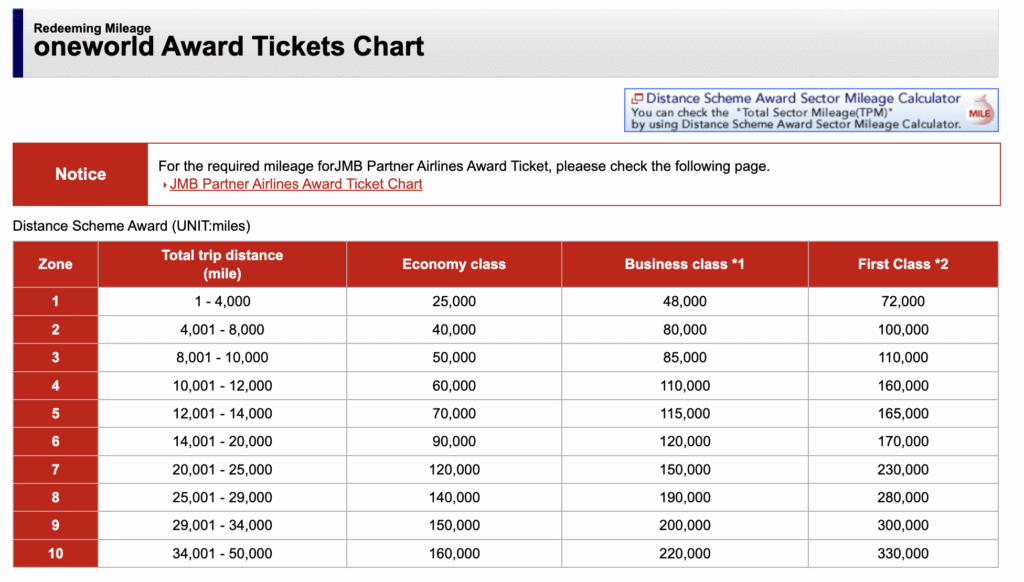Image resolution: width=1024 pixels, height=582 pixels.
Task: Select the Zone column header
Action: click(x=54, y=263)
